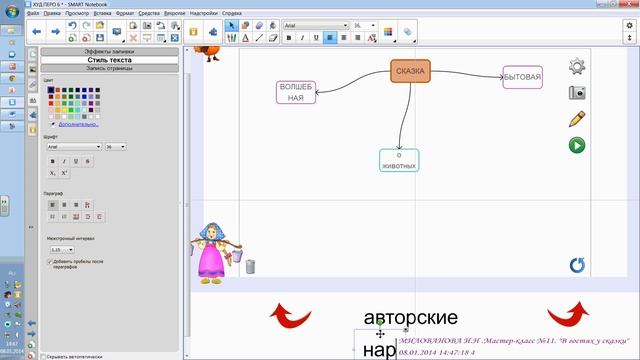Toggle Italic in the side panel

pyautogui.click(x=64, y=161)
